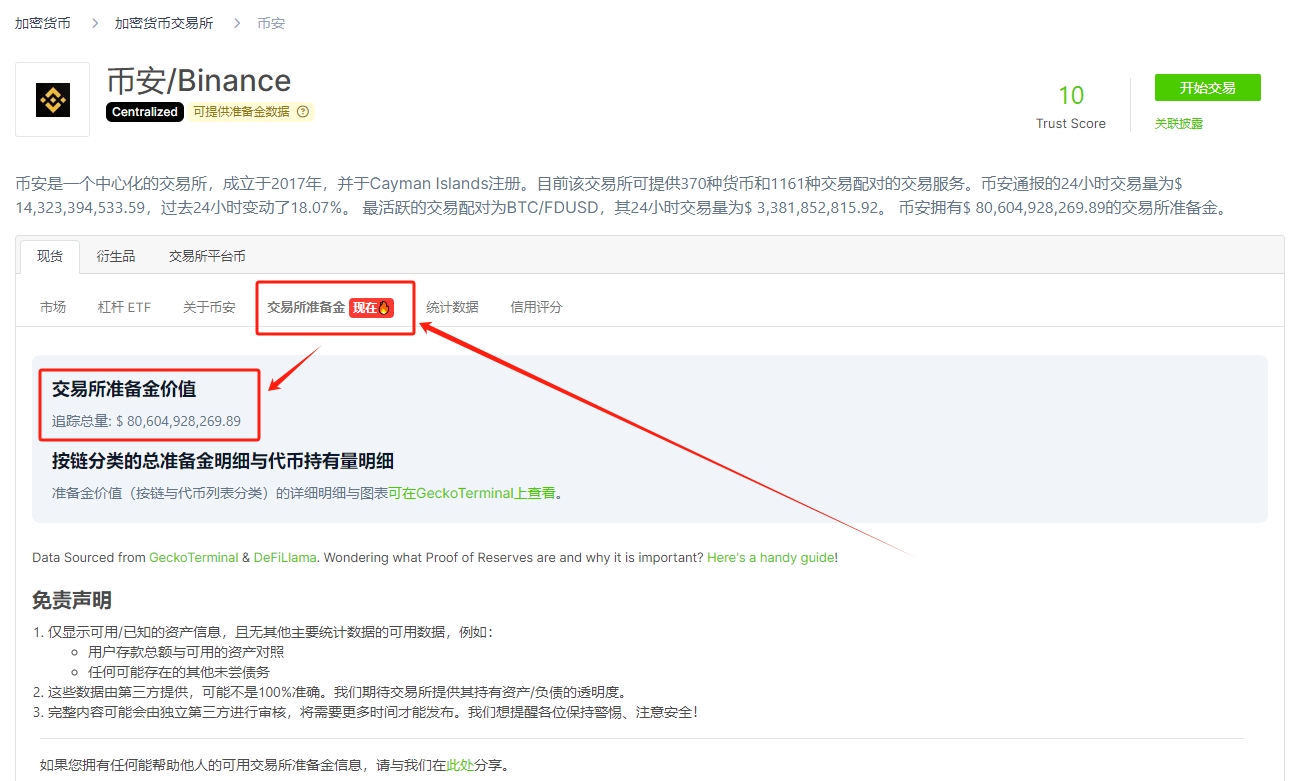Image resolution: width=1309 pixels, height=781 pixels.
Task: Select the 交易所准备金 sub-tab
Action: 306,307
